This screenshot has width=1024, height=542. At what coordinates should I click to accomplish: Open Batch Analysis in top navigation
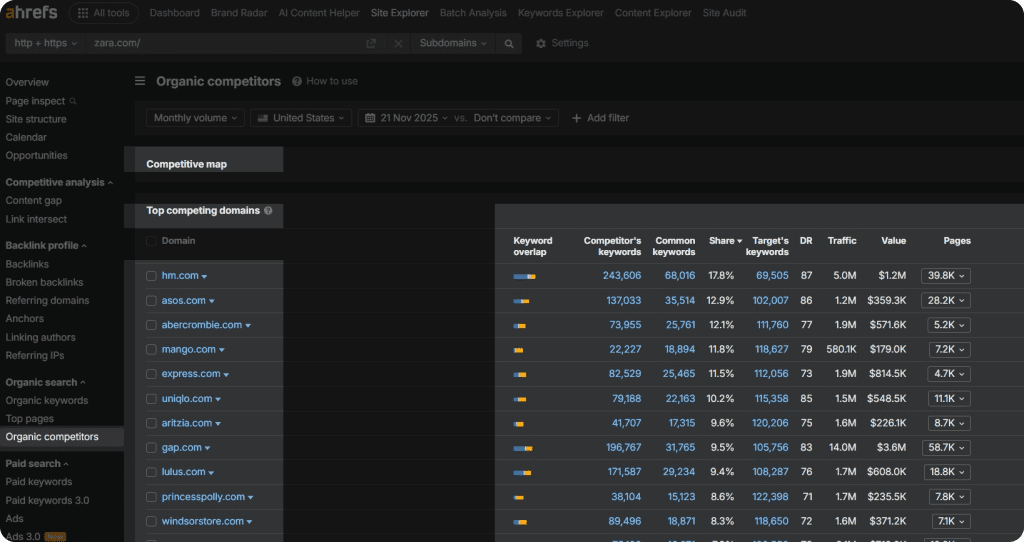point(473,13)
